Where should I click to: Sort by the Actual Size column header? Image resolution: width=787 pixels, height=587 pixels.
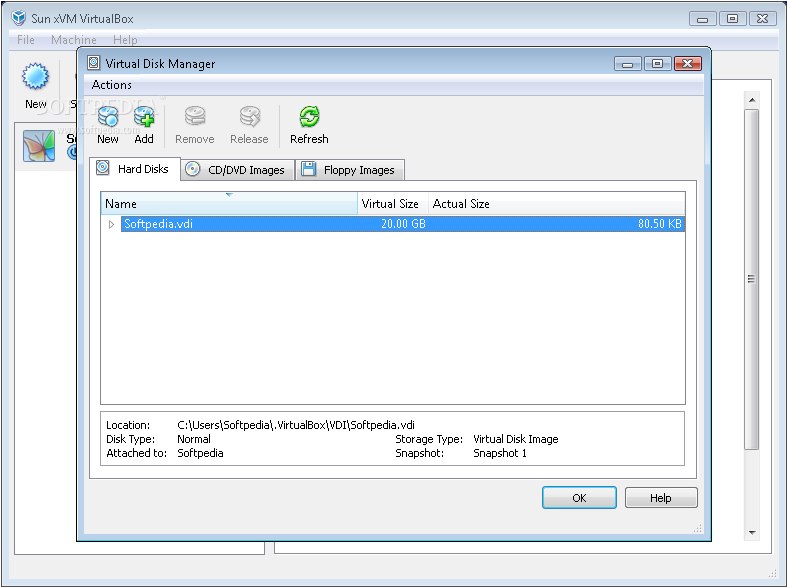coord(557,204)
